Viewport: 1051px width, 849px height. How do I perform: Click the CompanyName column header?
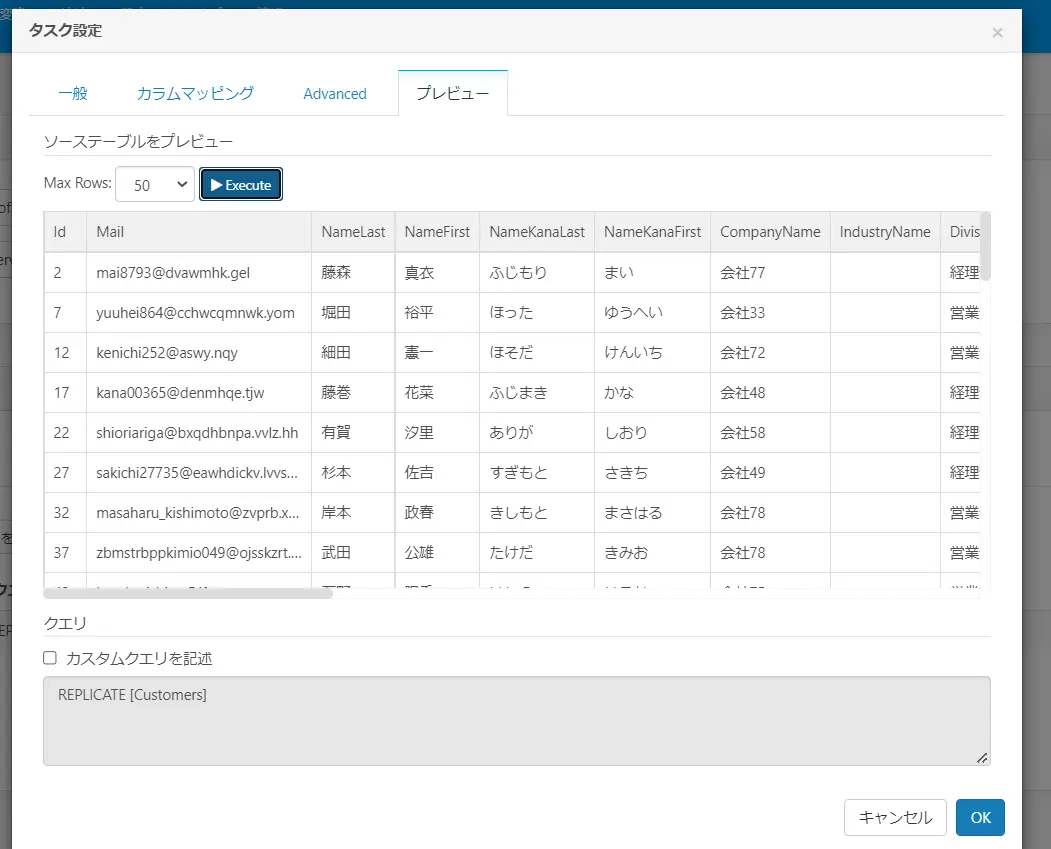coord(770,232)
